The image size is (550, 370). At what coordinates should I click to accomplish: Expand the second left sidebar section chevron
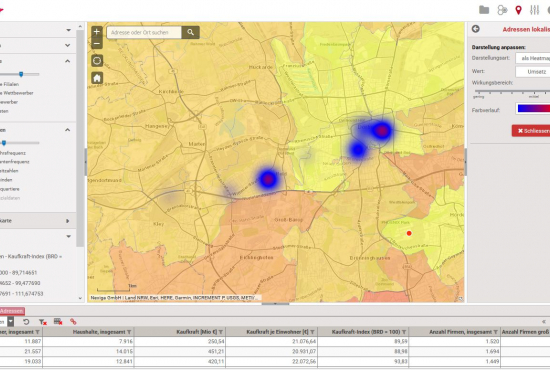click(68, 46)
